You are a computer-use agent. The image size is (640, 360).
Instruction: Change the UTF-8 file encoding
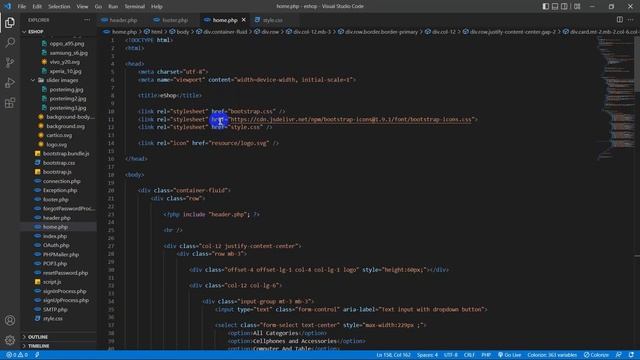pyautogui.click(x=451, y=355)
